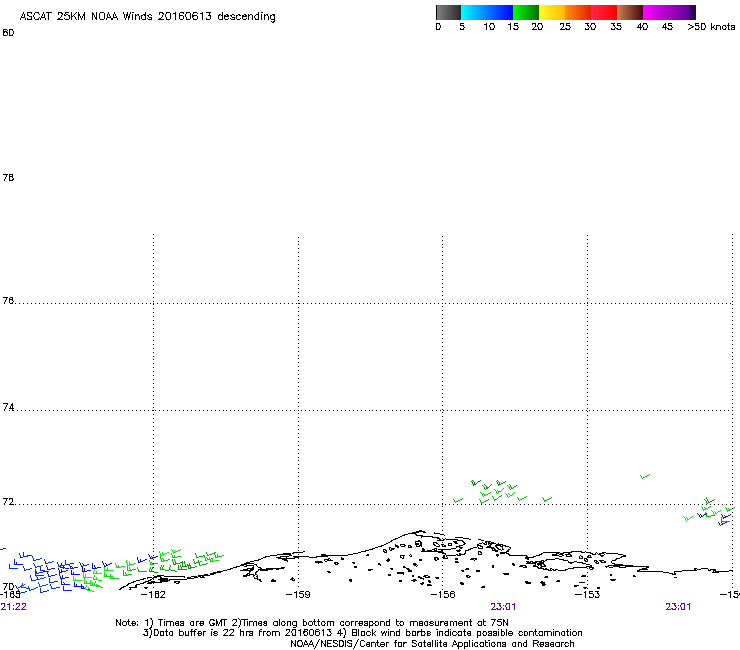Viewport: 740px width, 650px height.
Task: Select the orange 25-30 knots color segment
Action: [578, 12]
